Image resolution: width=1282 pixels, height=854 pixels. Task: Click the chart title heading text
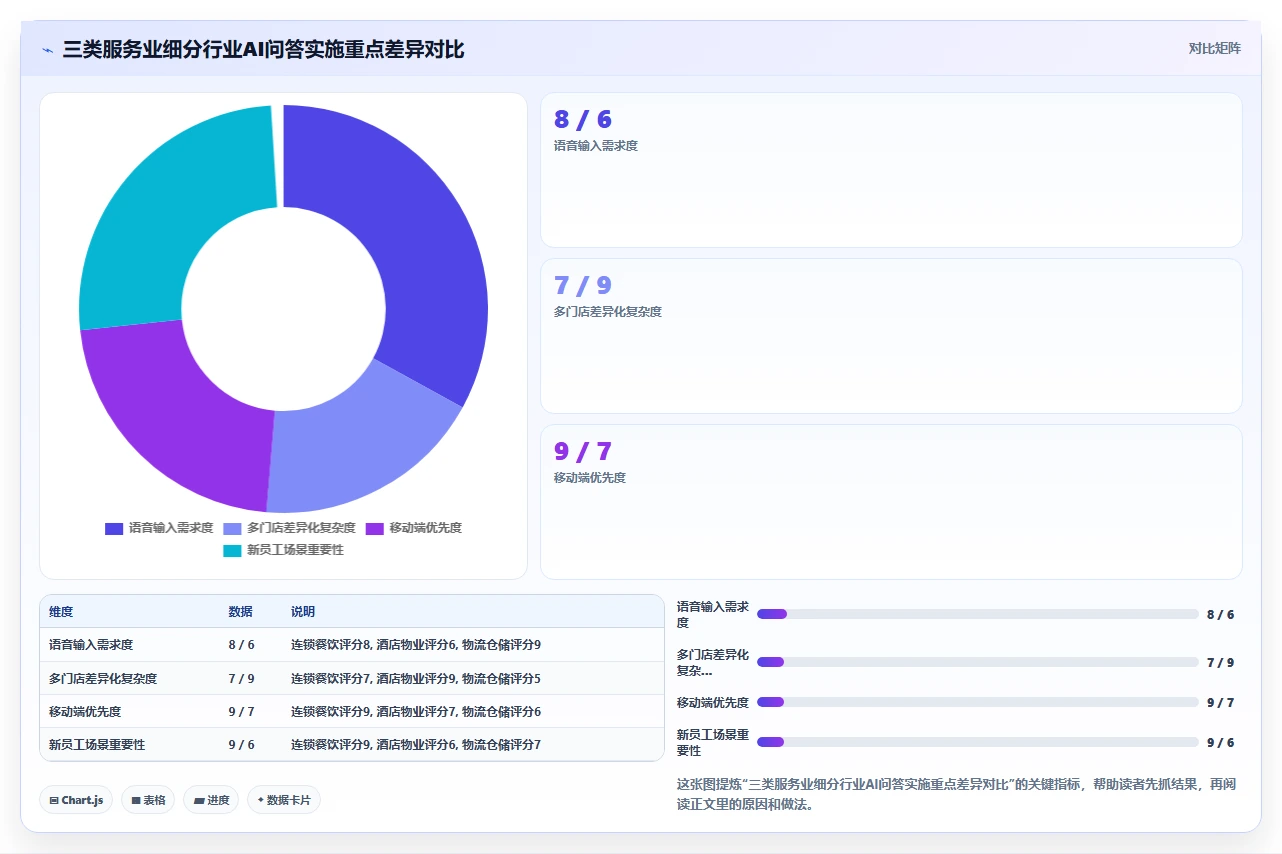tap(263, 49)
